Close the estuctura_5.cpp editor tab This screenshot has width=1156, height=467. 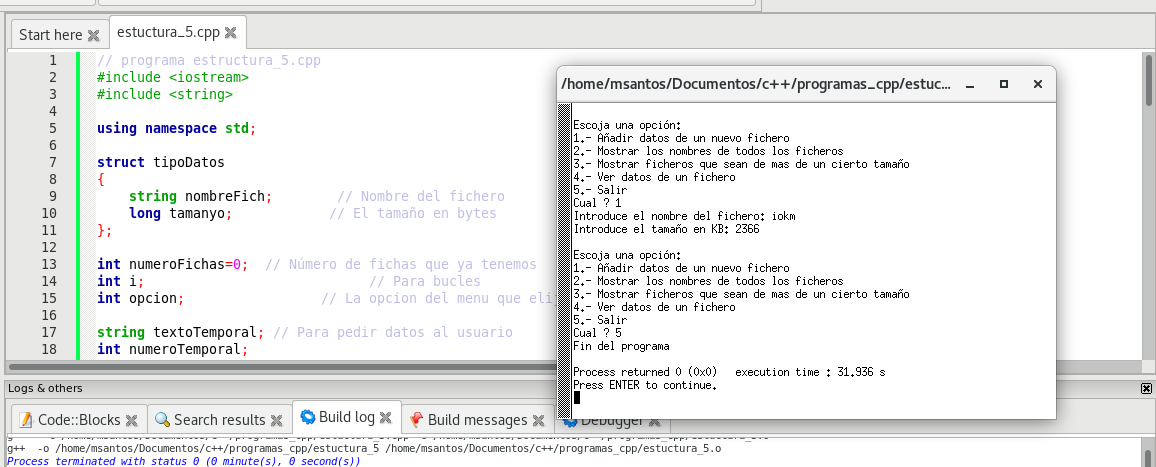(230, 33)
